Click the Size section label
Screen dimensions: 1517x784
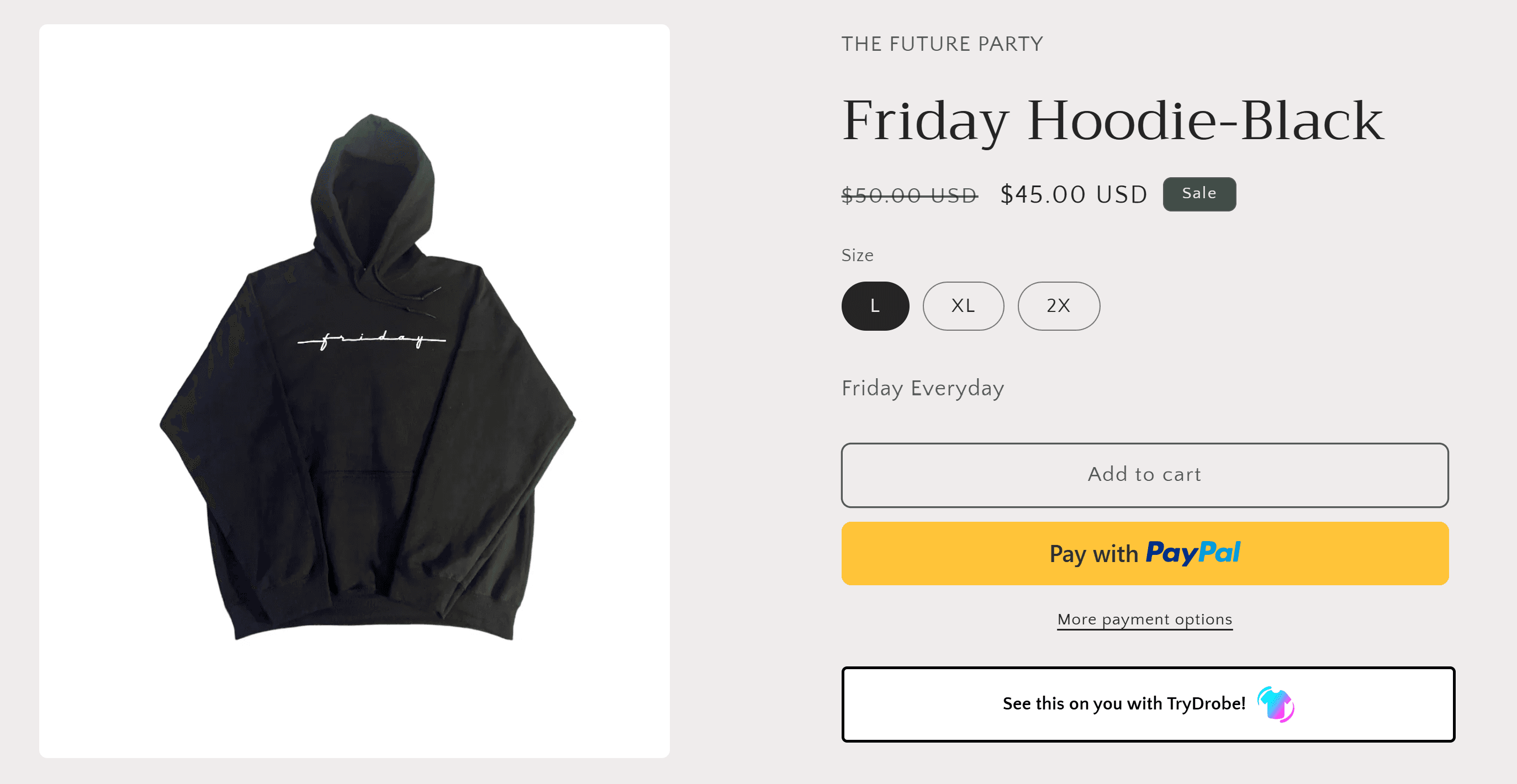[x=858, y=256]
